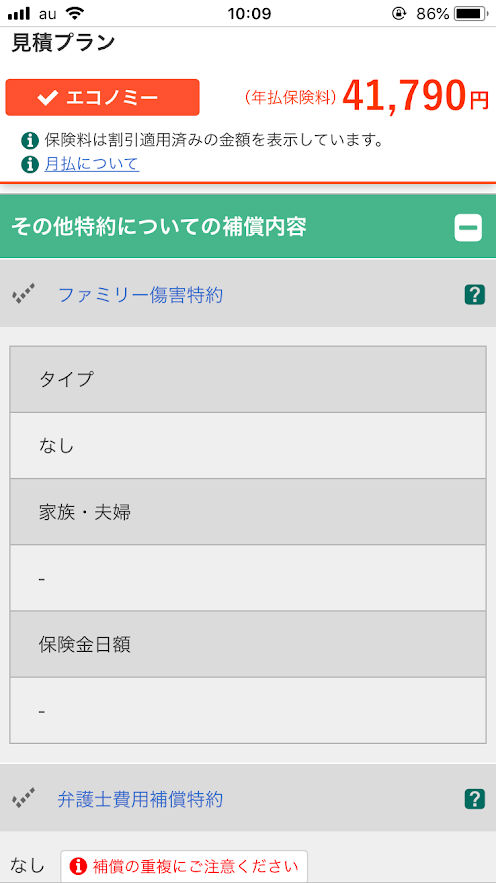The width and height of the screenshot is (496, 883).
Task: Tap the その他特約についての補償内容 header bar
Action: tap(248, 227)
